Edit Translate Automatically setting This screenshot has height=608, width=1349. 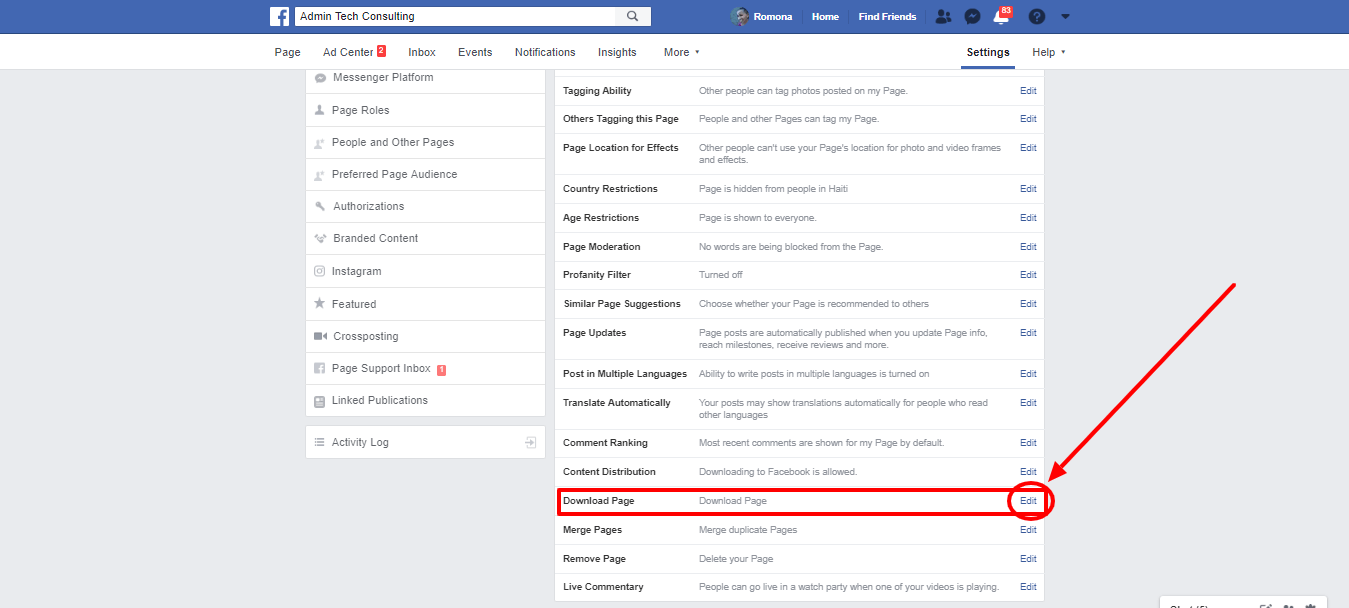pyautogui.click(x=1028, y=403)
